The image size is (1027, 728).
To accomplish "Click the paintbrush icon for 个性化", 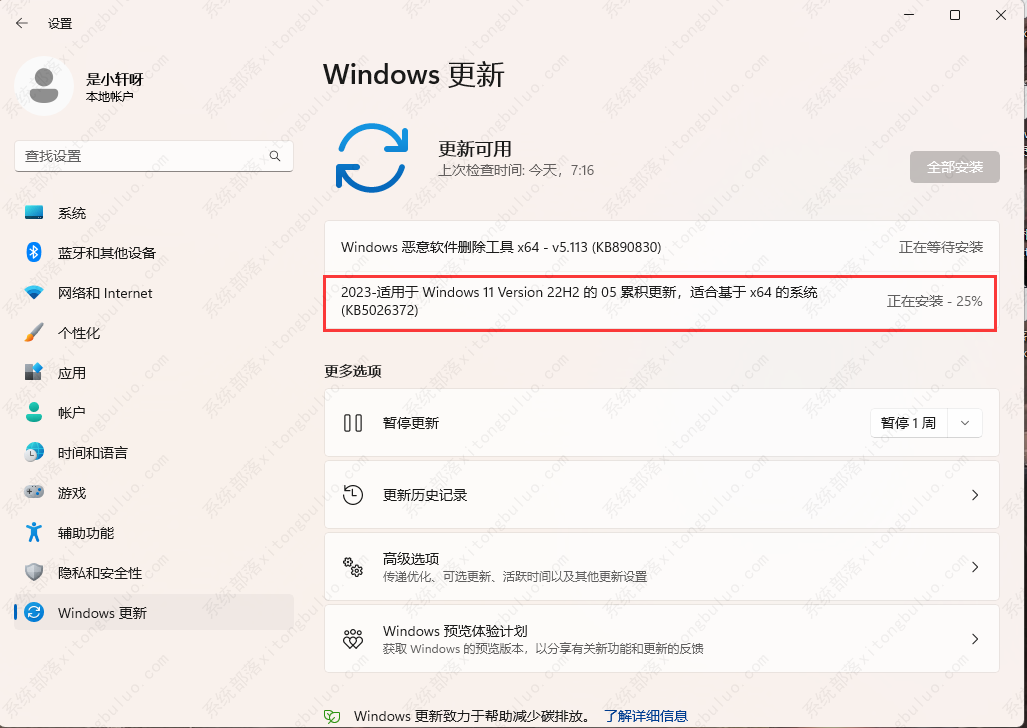I will pos(34,332).
